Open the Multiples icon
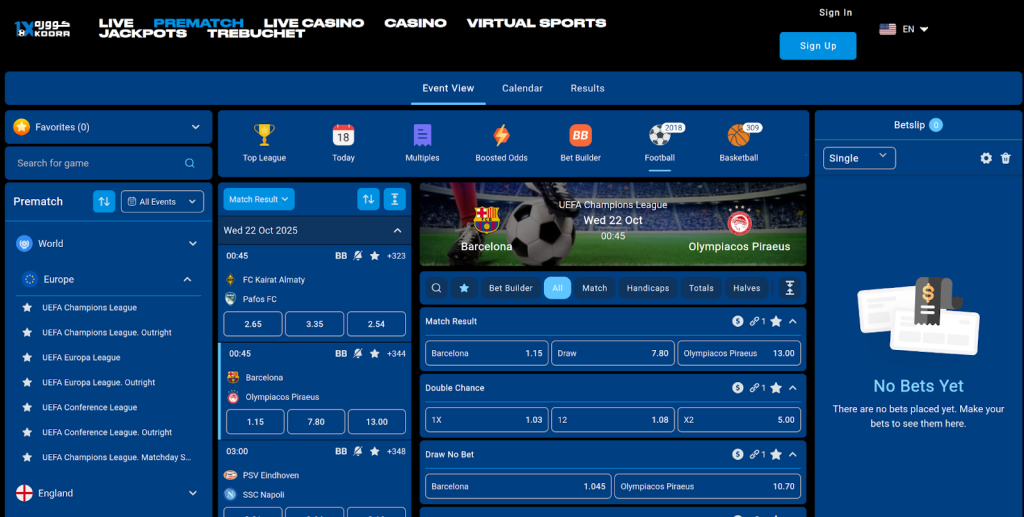 (422, 136)
